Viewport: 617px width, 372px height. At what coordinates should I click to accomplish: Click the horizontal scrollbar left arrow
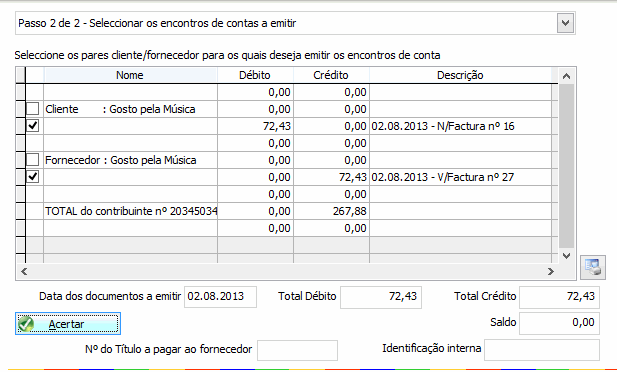[24, 271]
